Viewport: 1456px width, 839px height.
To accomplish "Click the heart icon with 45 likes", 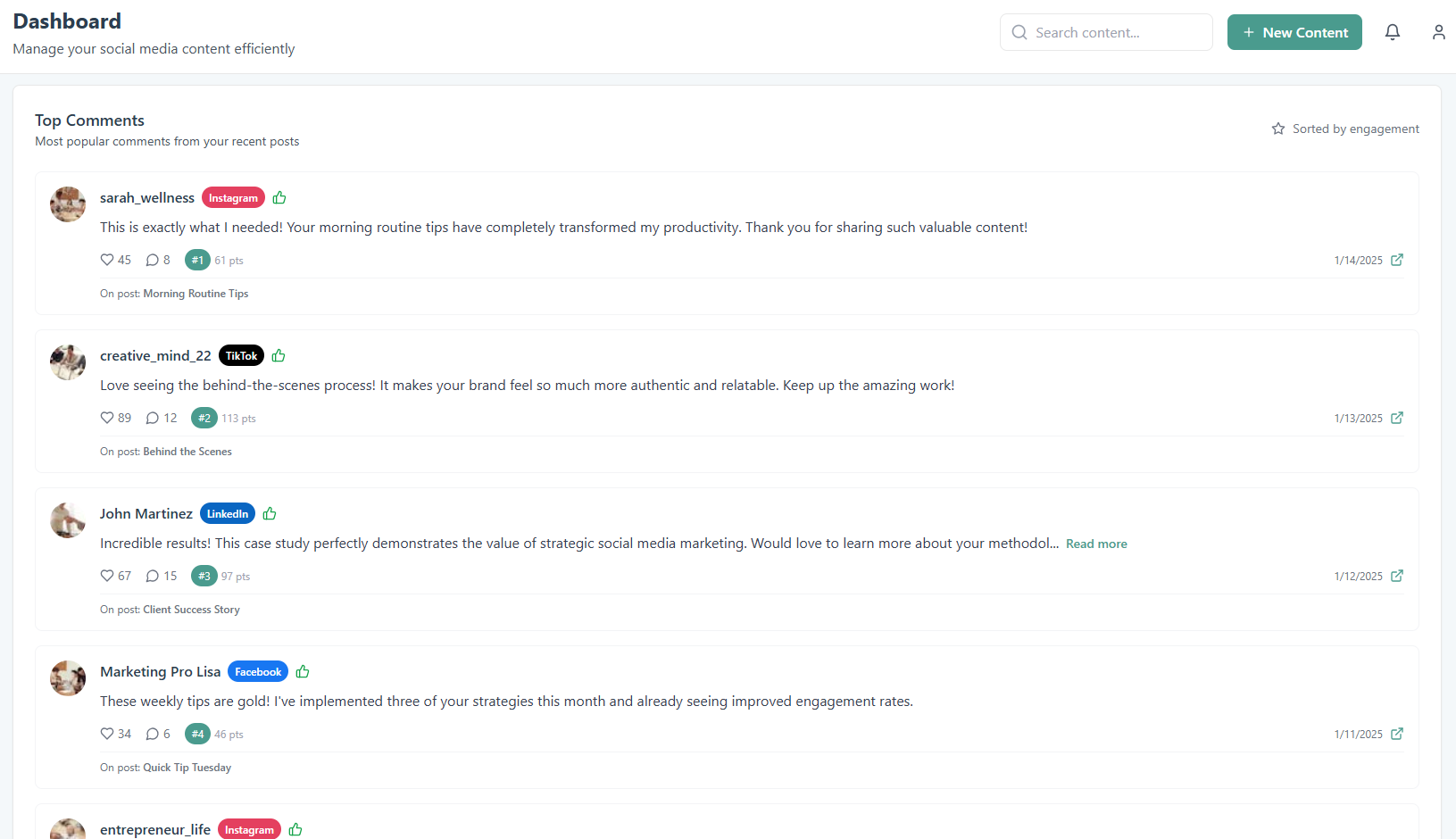I will 107,260.
